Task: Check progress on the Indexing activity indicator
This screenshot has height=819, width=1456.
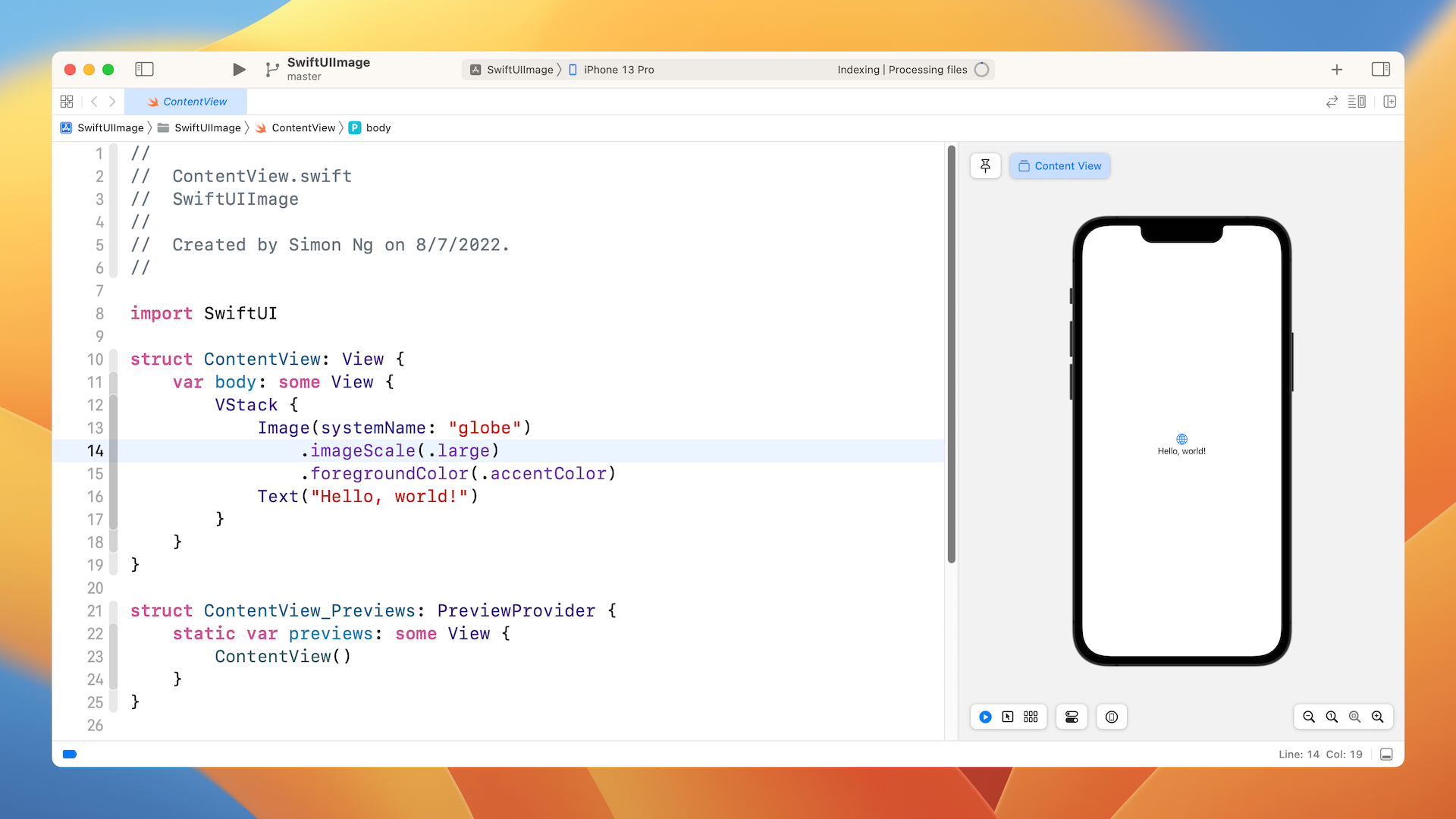Action: tap(982, 69)
